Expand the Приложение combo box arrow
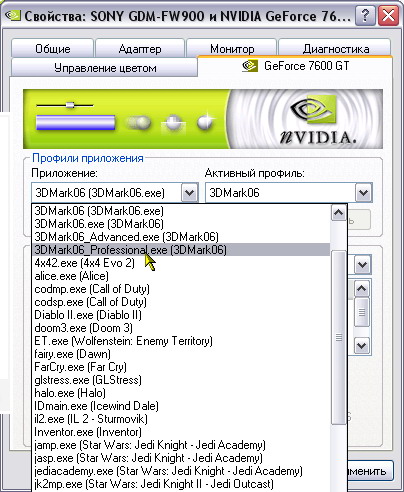Screen dimensions: 404x492 (x=189, y=192)
